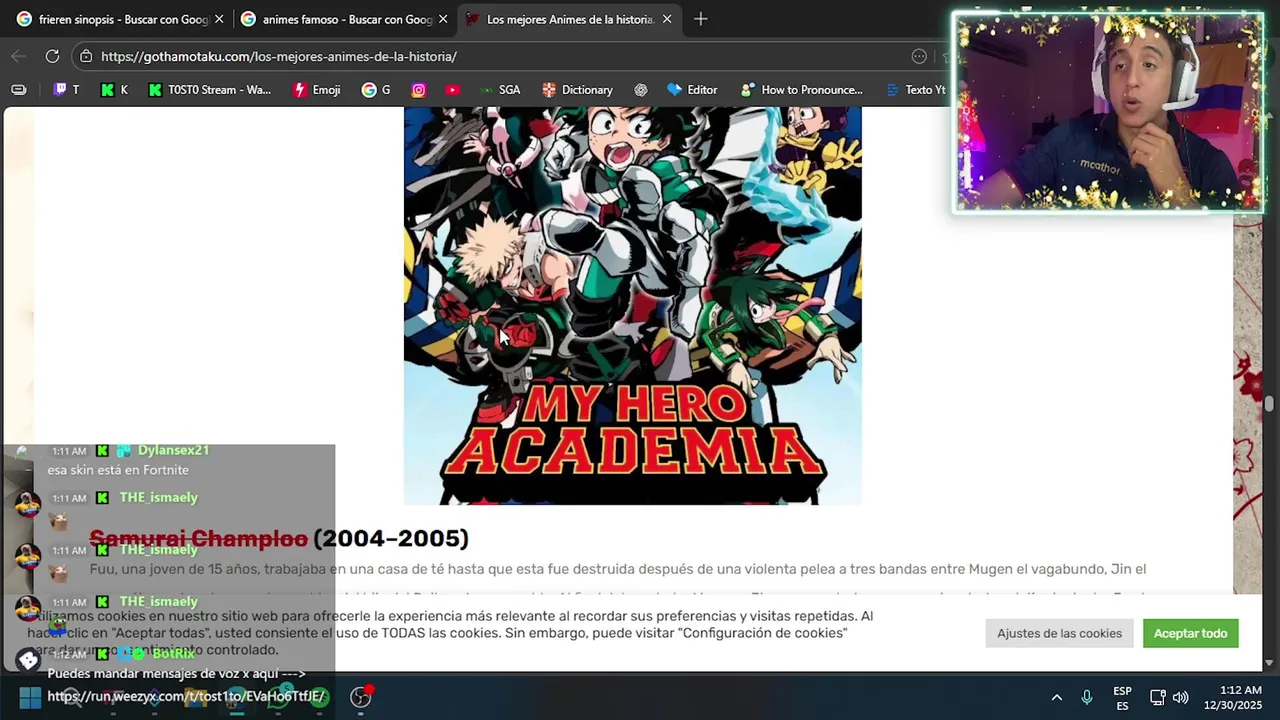
Task: Click the streamer webcam overlay
Action: coord(1108,112)
